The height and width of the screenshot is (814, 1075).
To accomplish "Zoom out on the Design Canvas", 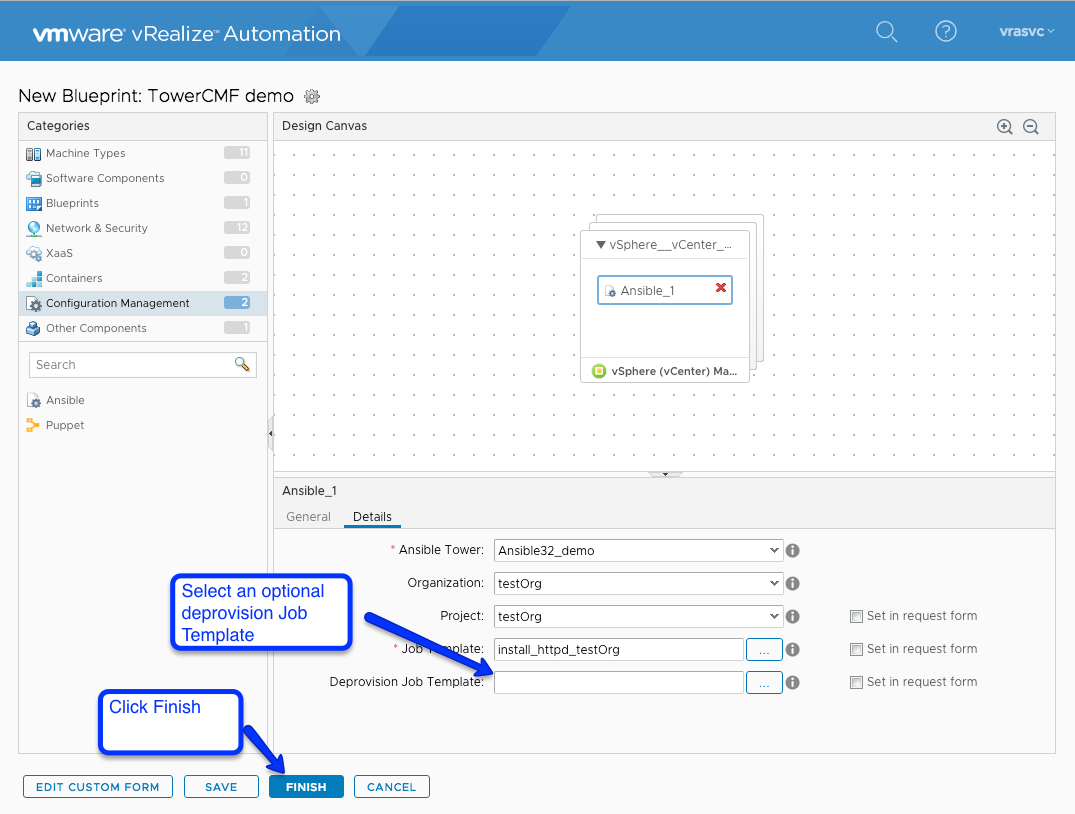I will 1030,126.
